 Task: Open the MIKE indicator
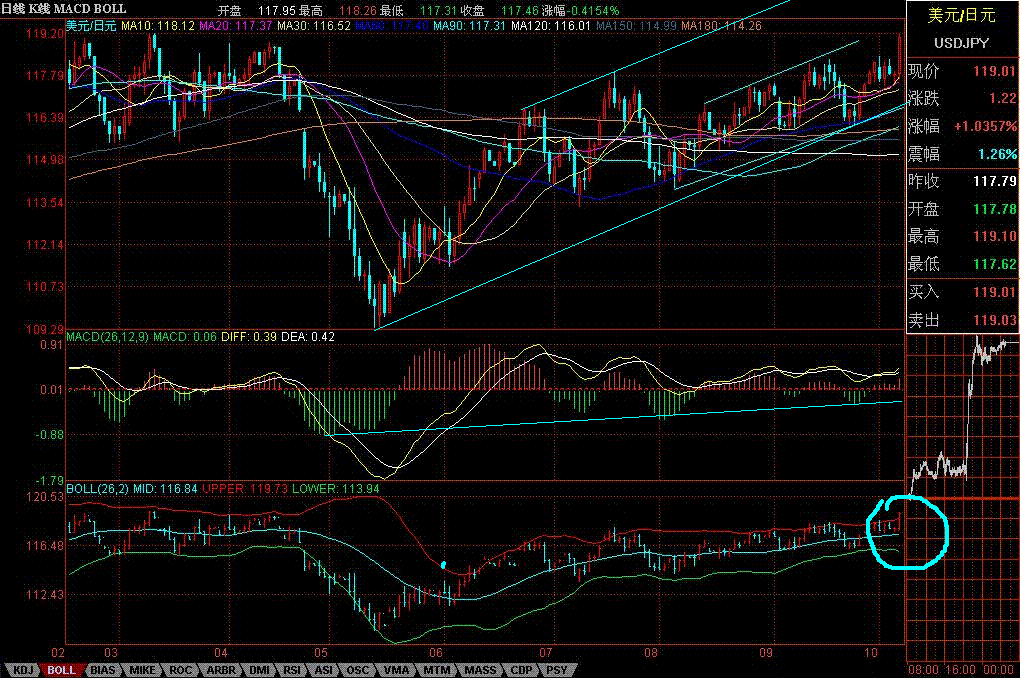point(144,670)
